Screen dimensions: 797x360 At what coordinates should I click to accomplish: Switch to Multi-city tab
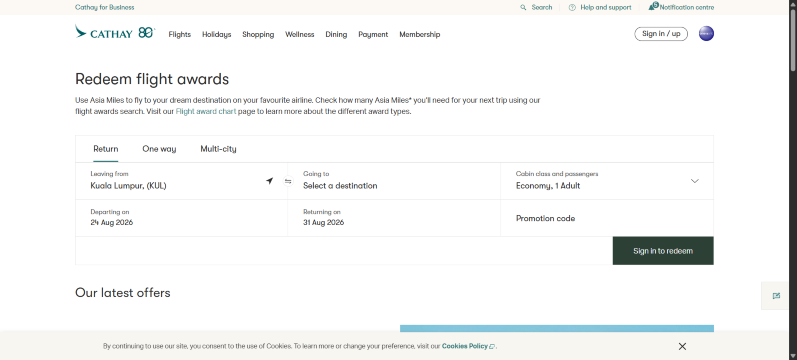(218, 149)
